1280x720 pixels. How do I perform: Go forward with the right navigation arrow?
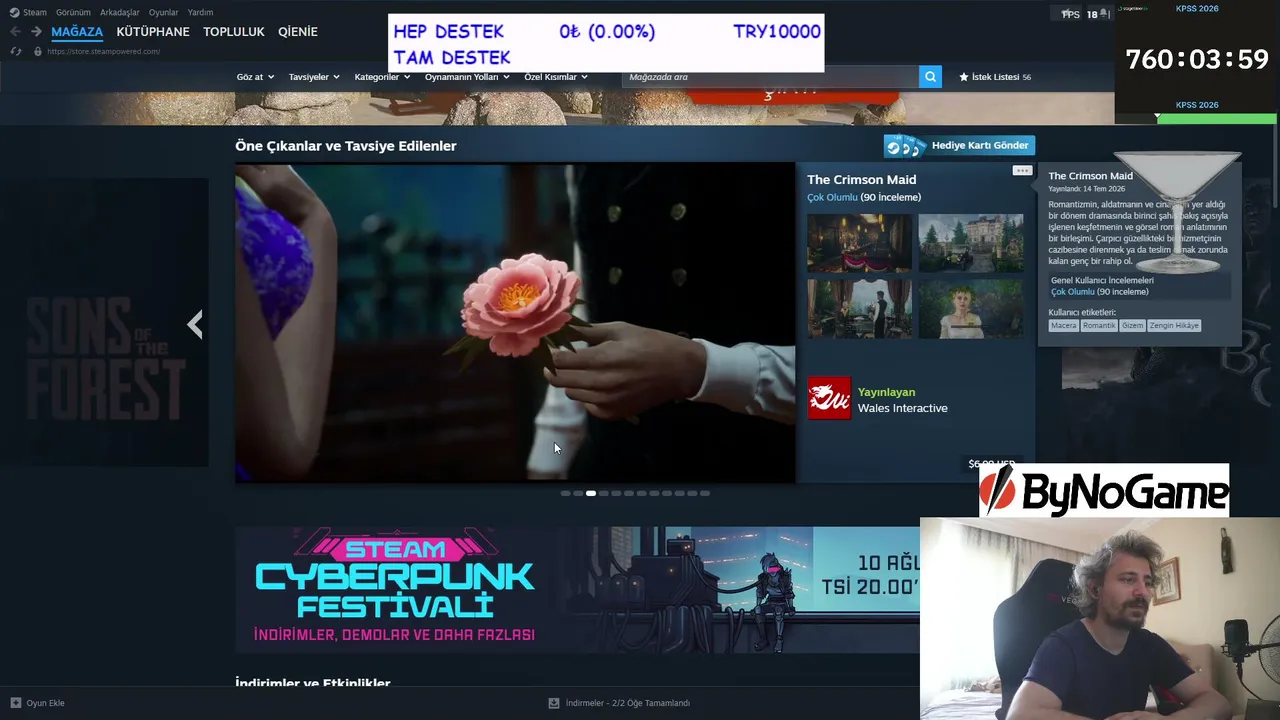pos(36,31)
